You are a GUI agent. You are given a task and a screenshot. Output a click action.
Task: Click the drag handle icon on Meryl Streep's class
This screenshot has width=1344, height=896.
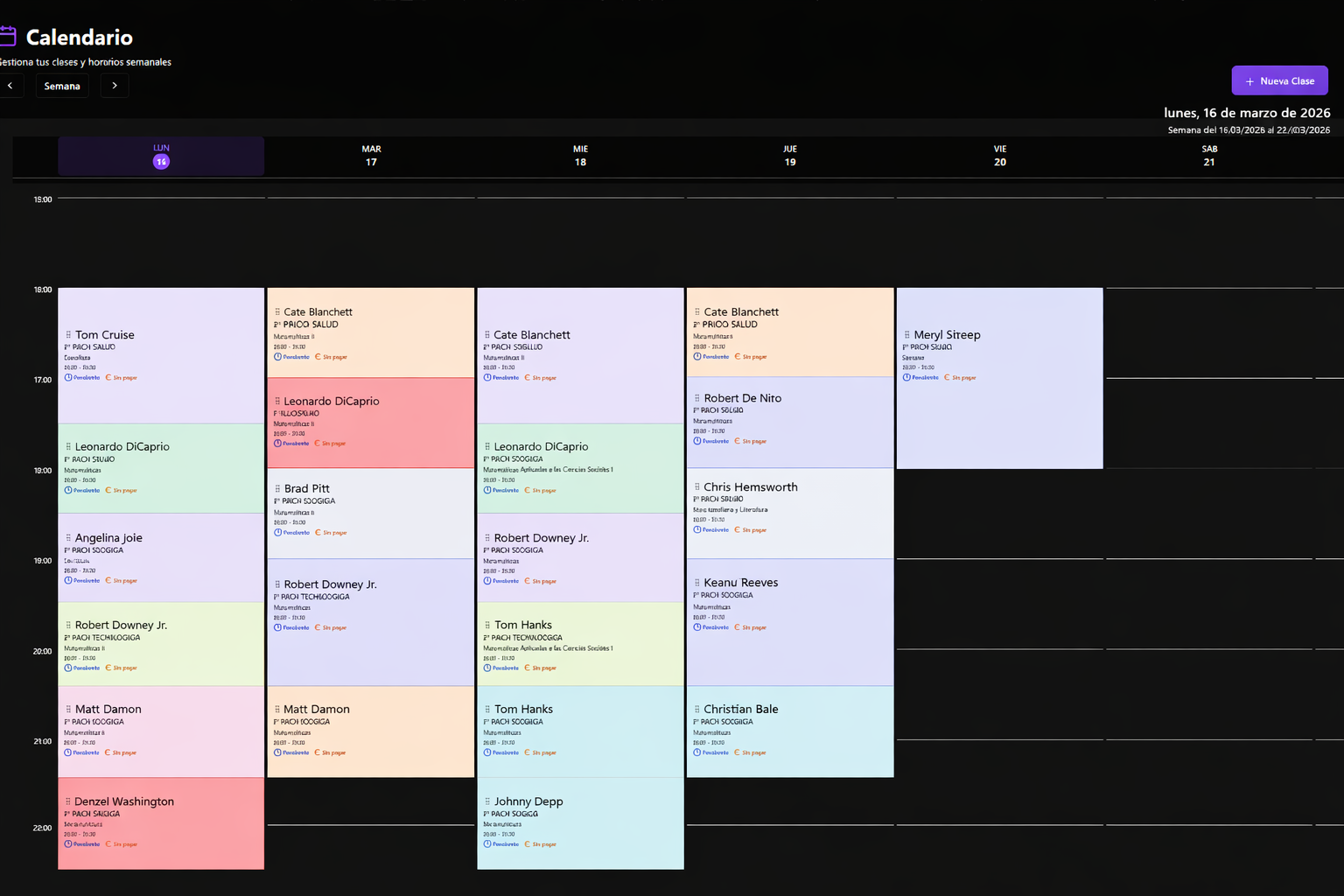(x=907, y=334)
